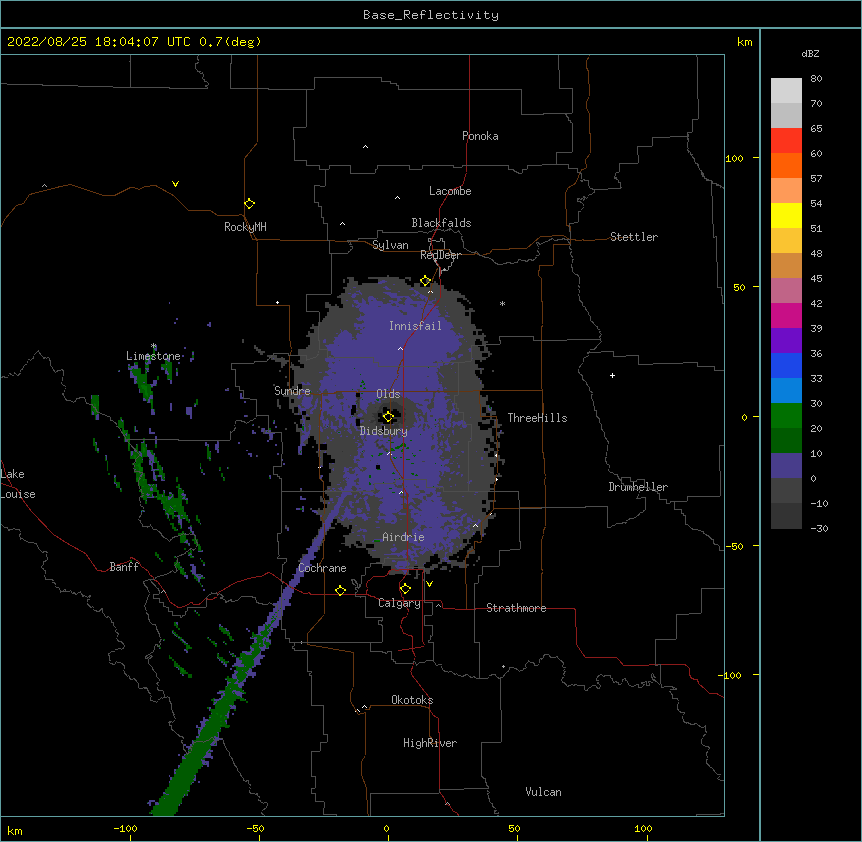
Task: Click the red 65 dBZ legend swatch
Action: pos(786,141)
